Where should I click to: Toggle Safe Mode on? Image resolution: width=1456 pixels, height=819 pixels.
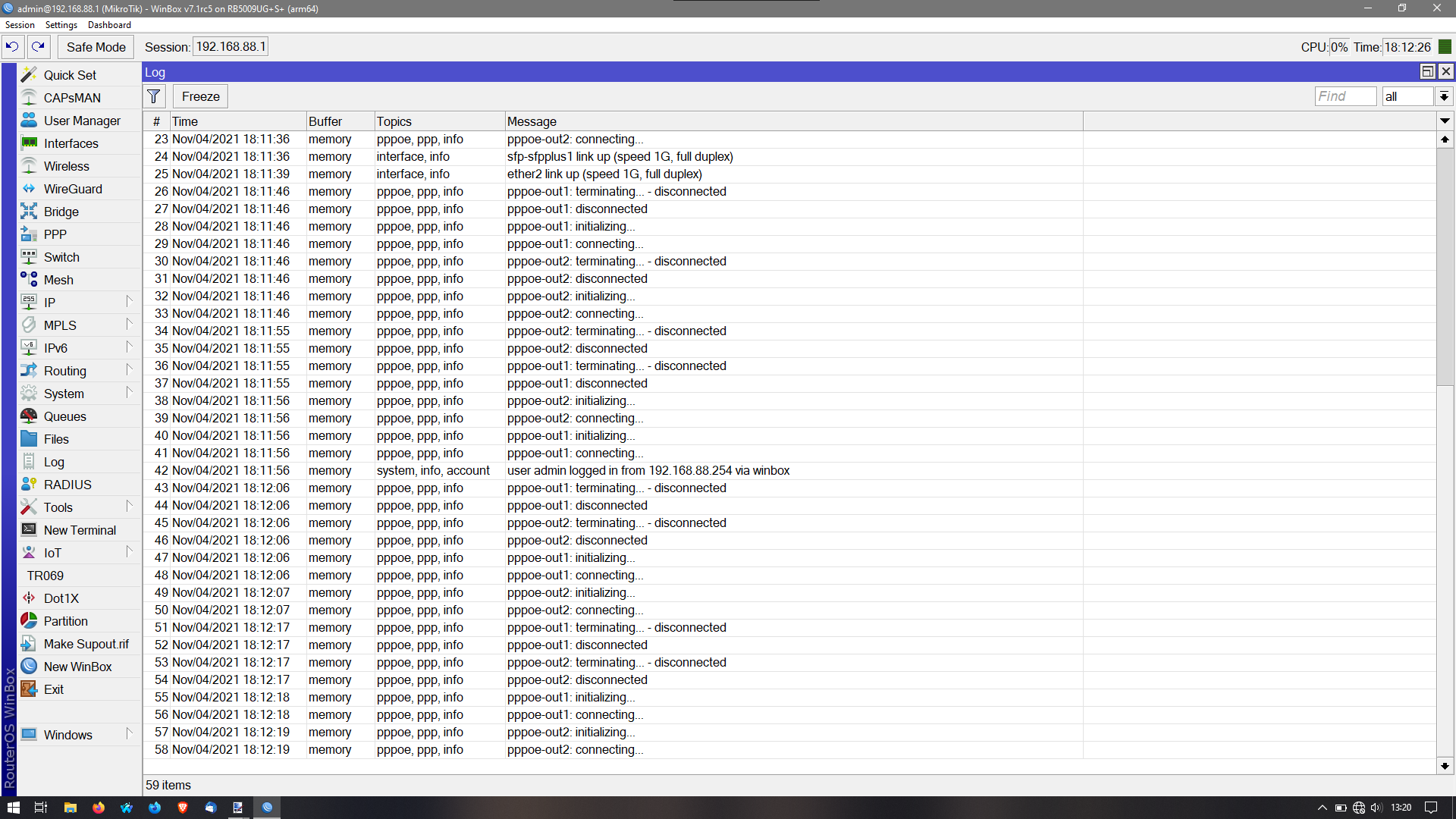(x=96, y=47)
